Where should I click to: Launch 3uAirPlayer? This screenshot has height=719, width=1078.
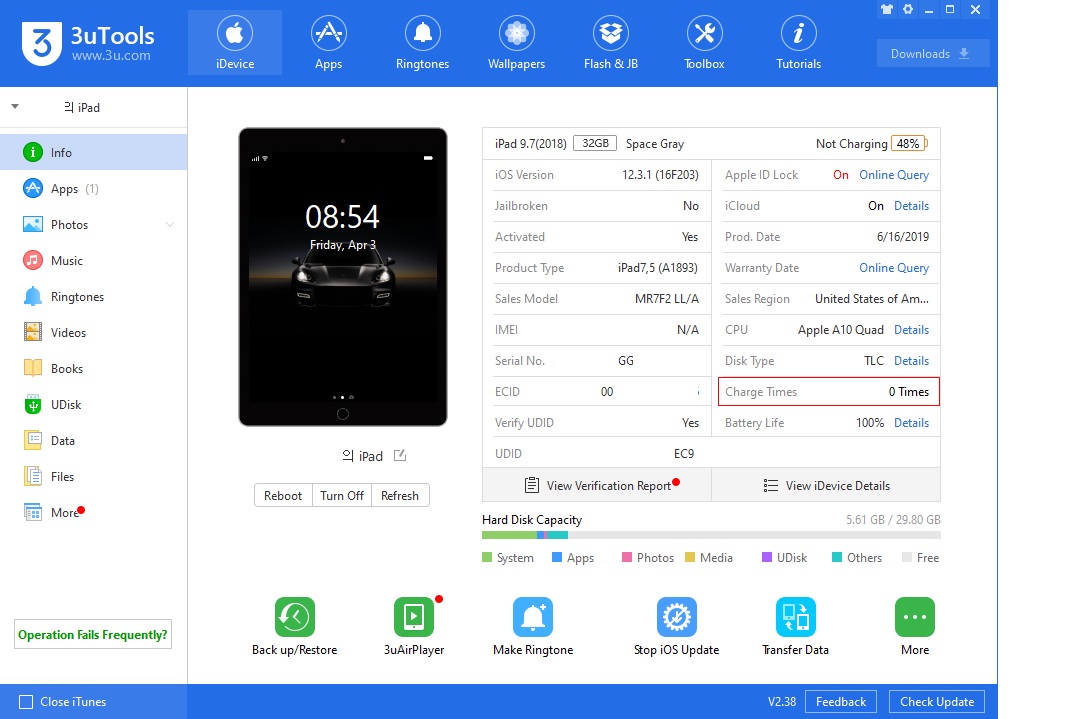414,626
